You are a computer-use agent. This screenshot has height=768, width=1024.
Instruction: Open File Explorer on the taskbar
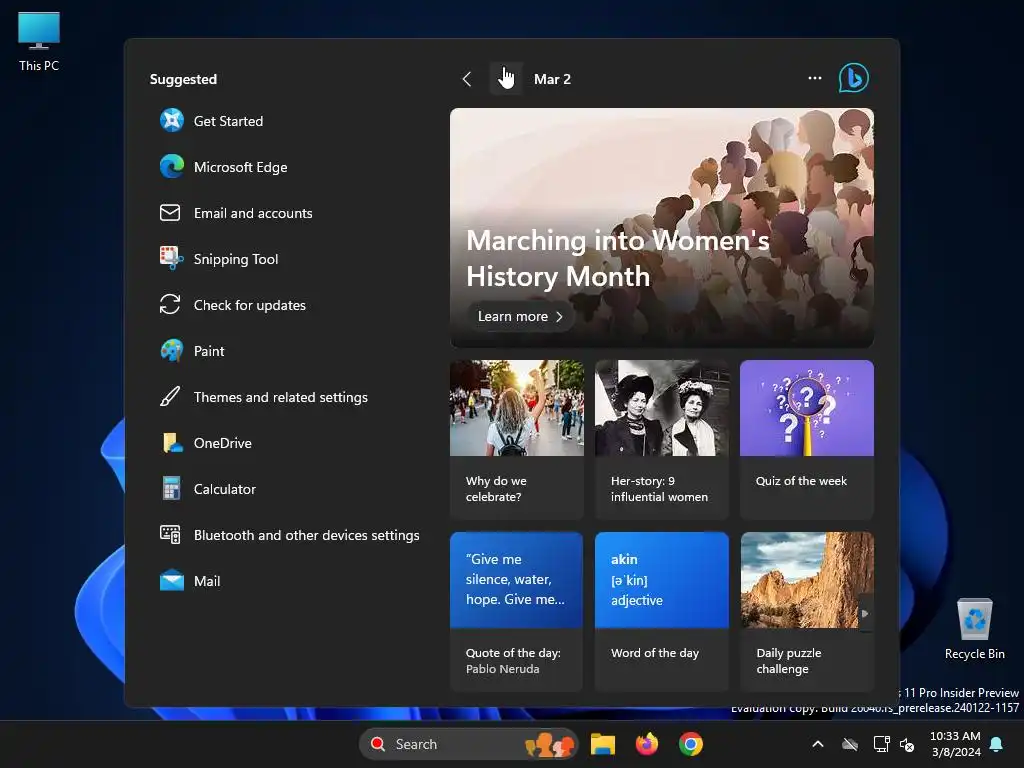603,744
